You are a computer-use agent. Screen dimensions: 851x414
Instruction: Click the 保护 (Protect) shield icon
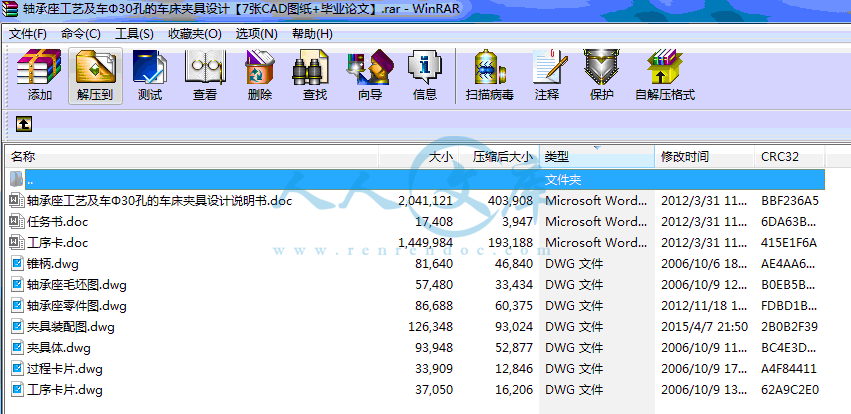[601, 67]
